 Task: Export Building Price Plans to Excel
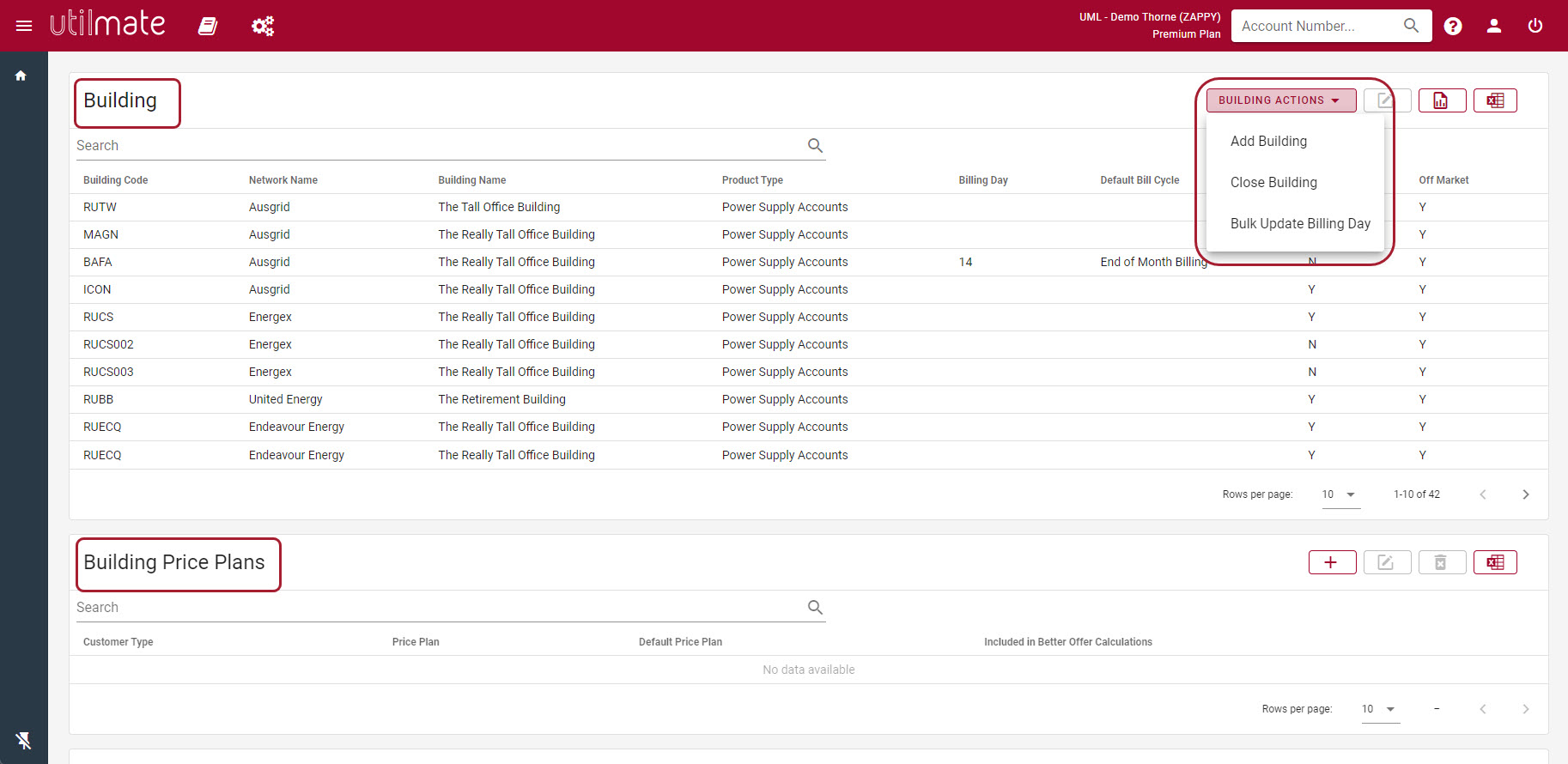(x=1495, y=562)
